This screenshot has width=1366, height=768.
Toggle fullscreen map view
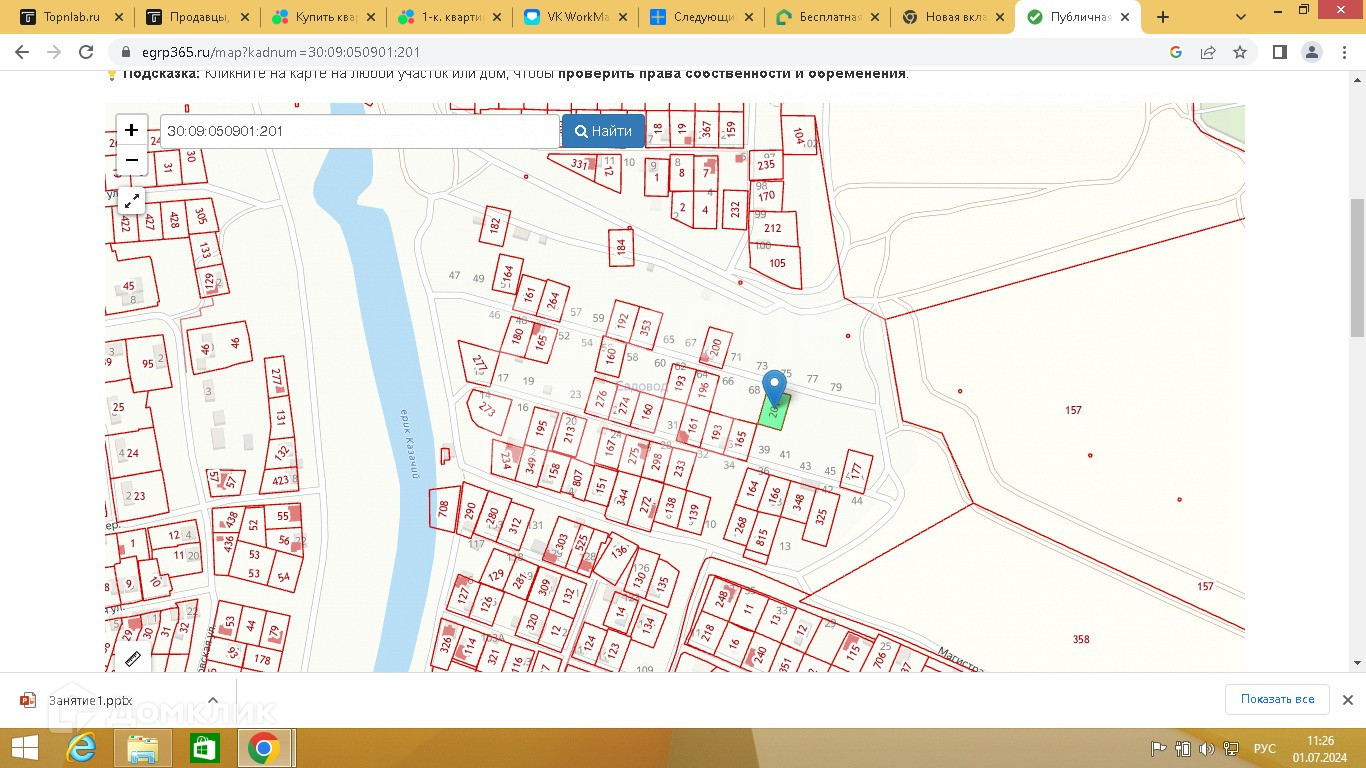pyautogui.click(x=131, y=201)
